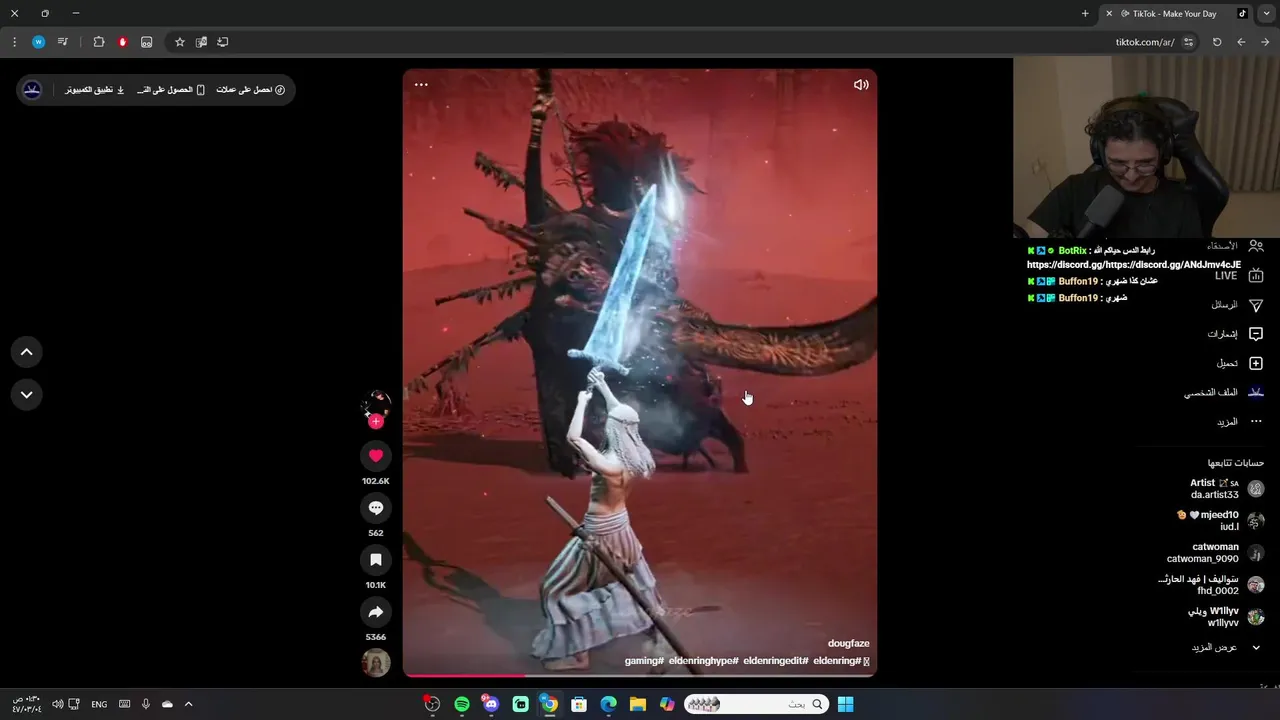Like the video with the heart icon
1280x720 pixels.
[x=376, y=456]
